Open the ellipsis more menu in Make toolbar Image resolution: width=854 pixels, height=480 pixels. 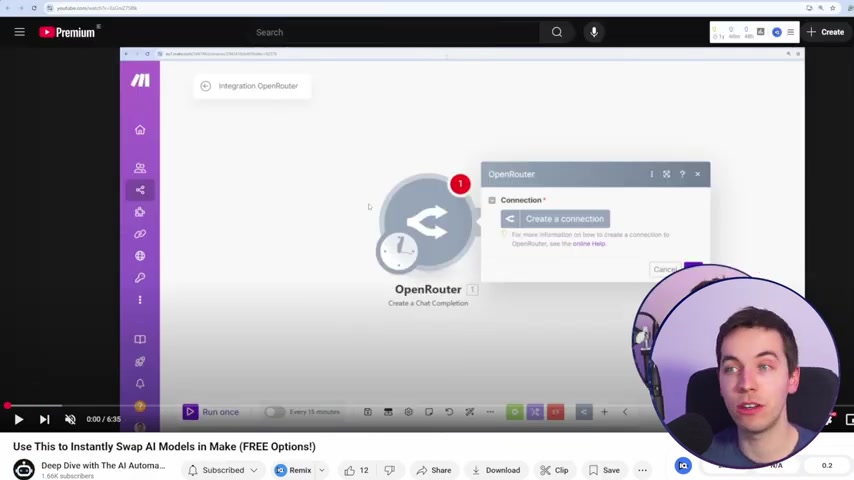pyautogui.click(x=490, y=412)
